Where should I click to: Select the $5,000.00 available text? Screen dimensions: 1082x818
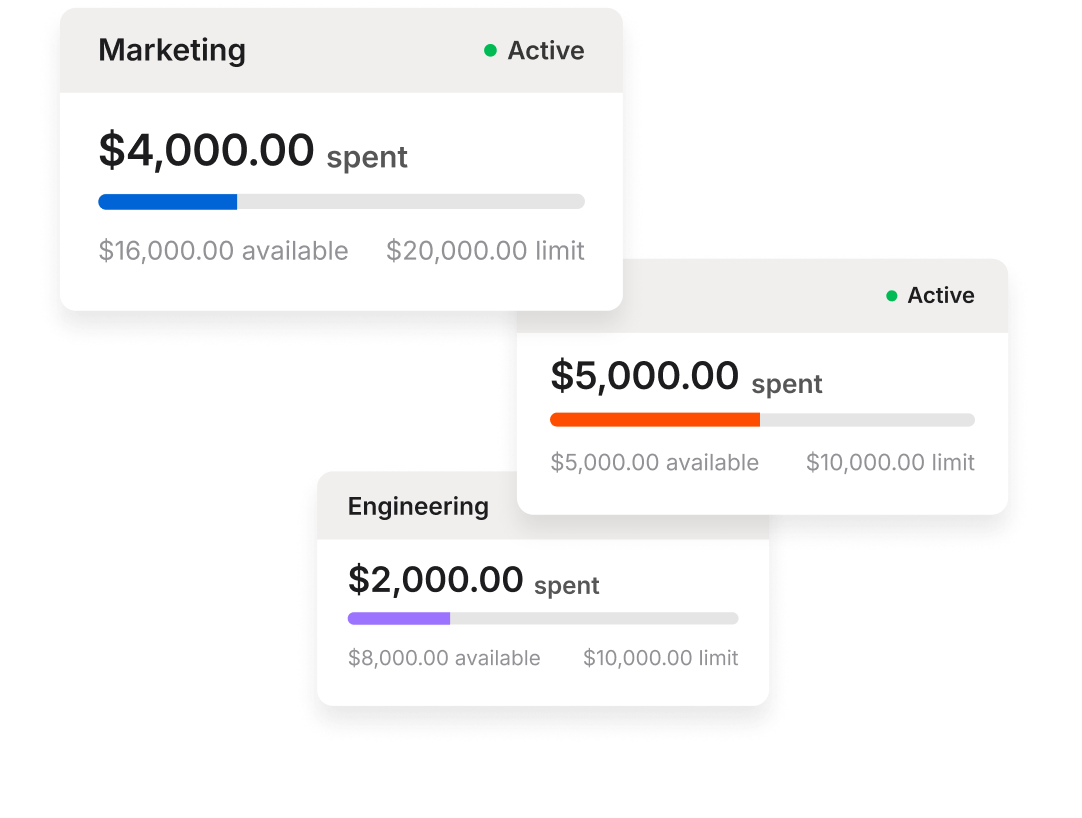654,463
